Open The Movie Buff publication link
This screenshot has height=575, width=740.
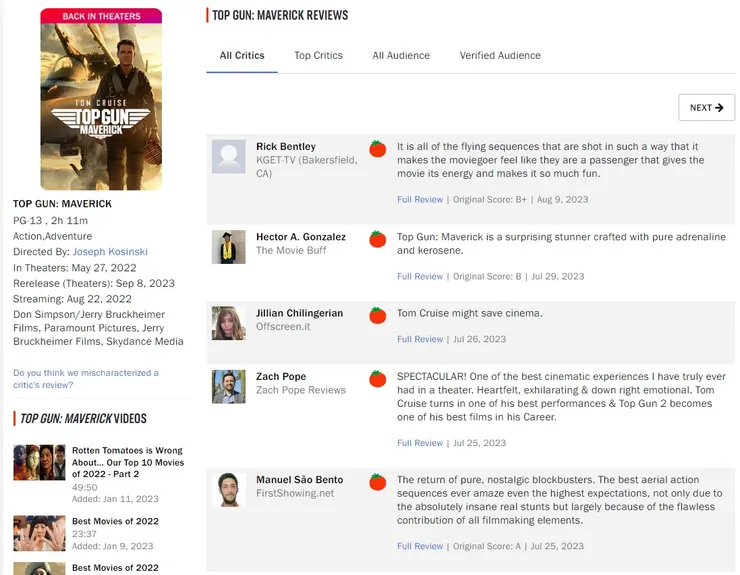pyautogui.click(x=291, y=250)
